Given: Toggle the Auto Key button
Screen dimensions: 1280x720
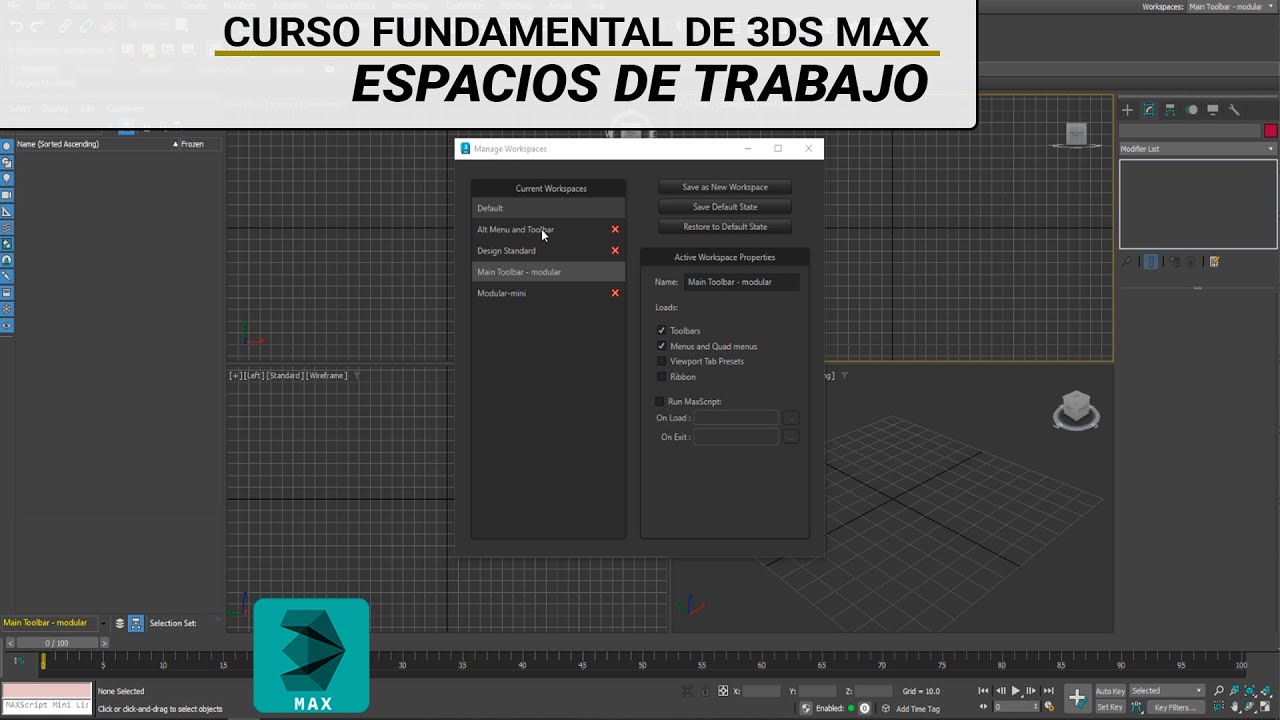Looking at the screenshot, I should (1110, 691).
